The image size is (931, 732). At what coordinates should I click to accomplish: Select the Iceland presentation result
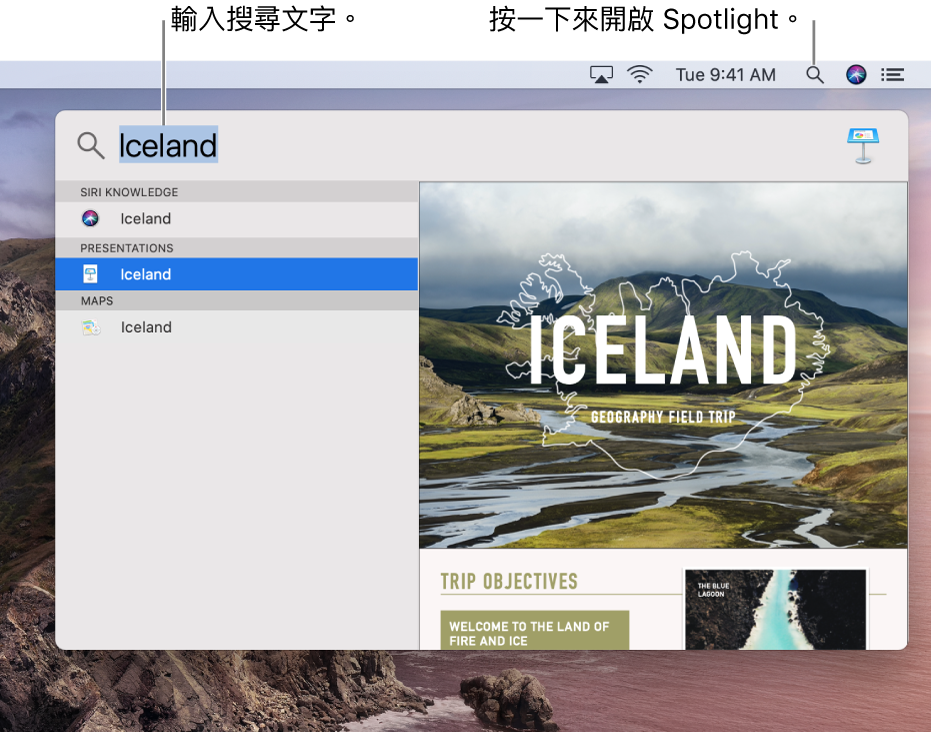(237, 274)
